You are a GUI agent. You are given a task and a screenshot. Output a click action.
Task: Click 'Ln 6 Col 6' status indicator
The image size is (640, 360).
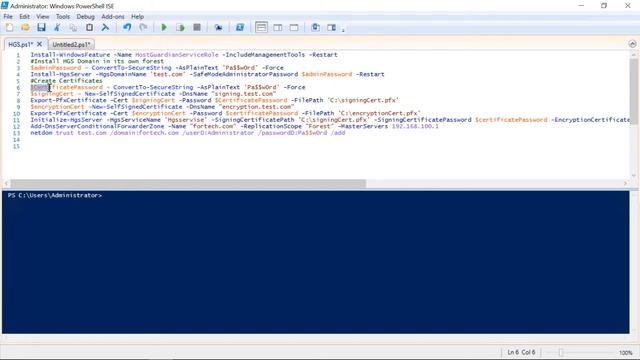click(521, 352)
